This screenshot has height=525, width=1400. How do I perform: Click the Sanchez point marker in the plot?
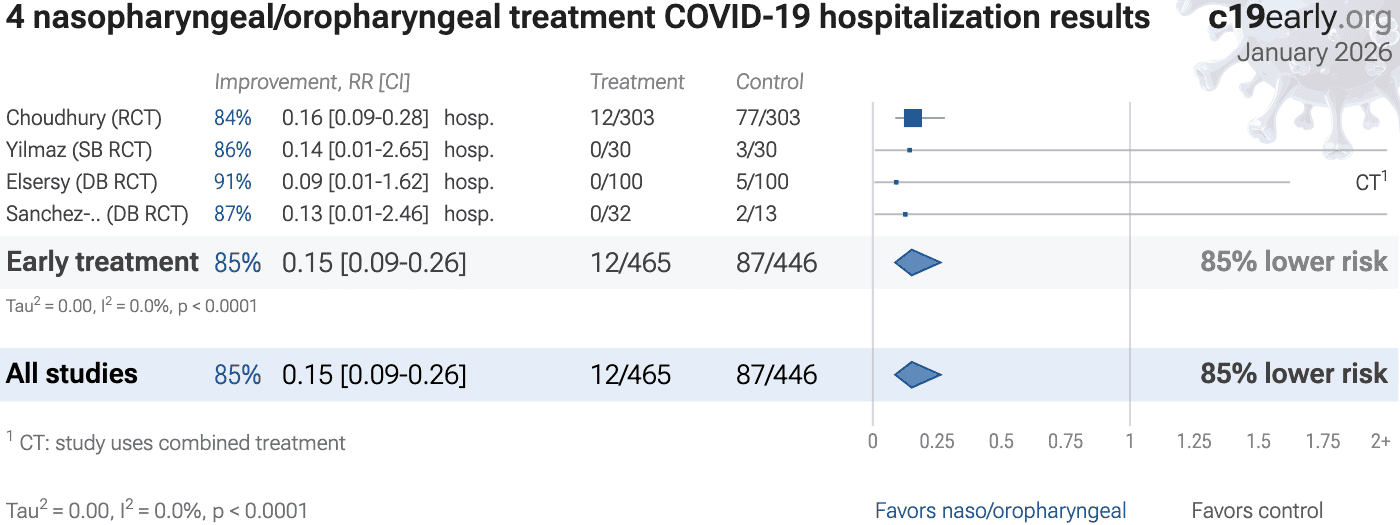[905, 214]
